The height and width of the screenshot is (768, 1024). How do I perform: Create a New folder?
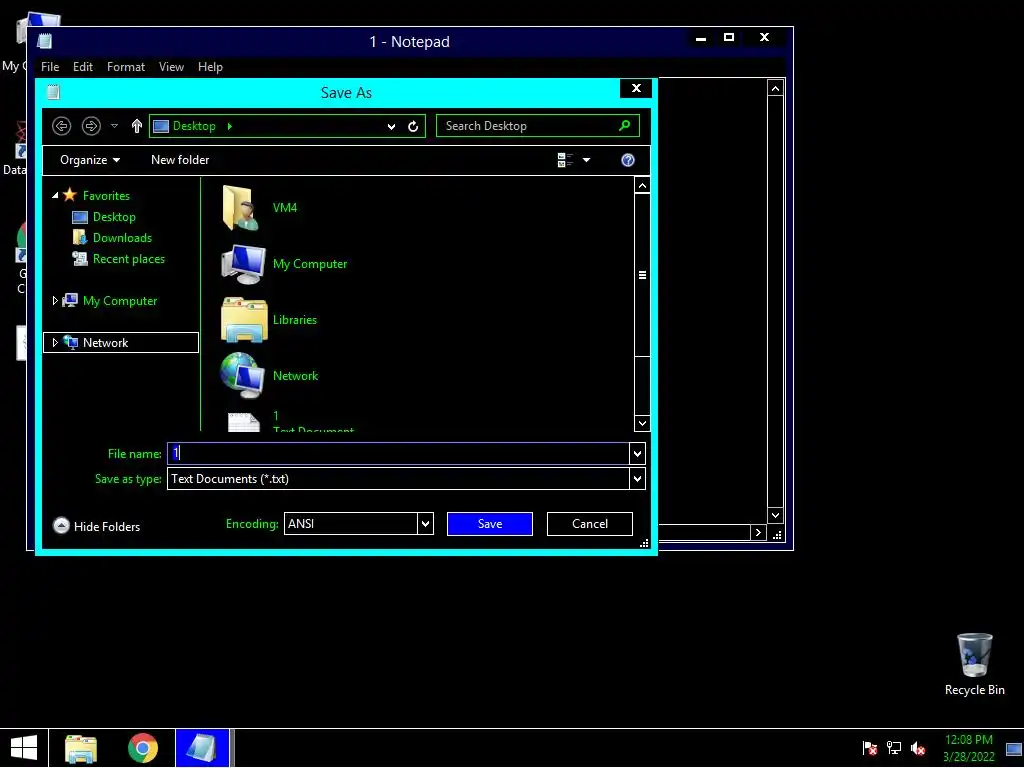tap(180, 160)
